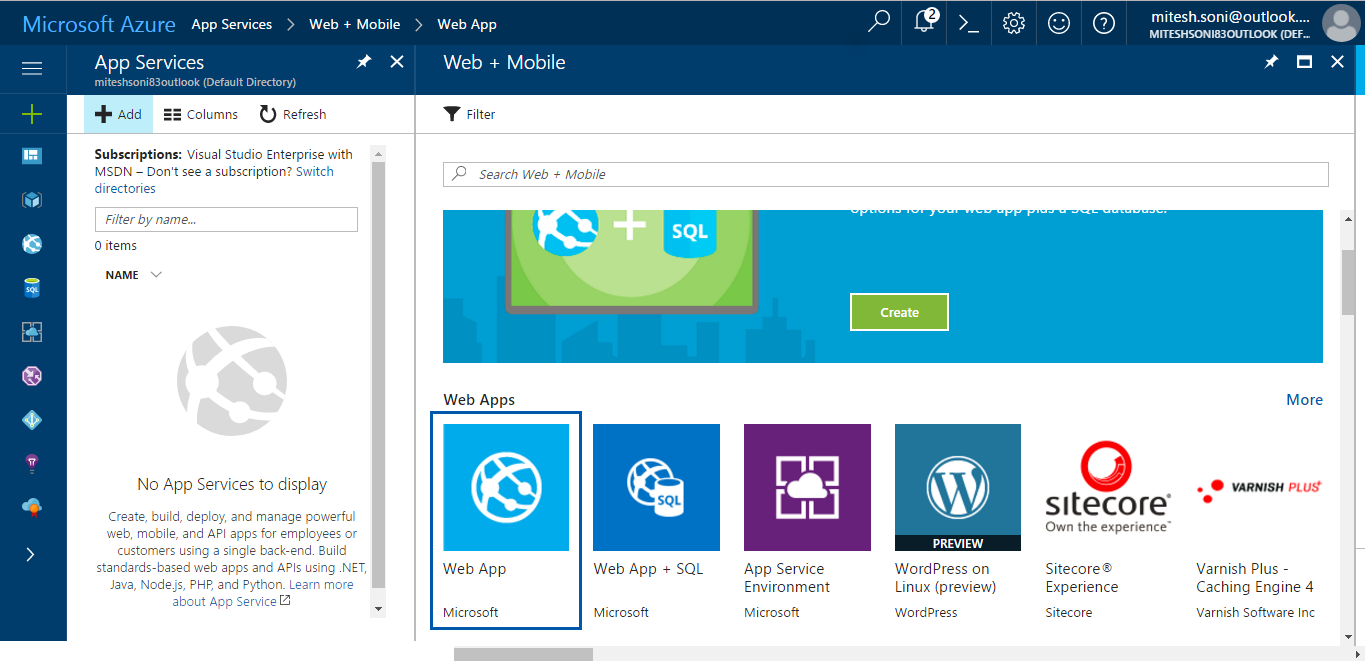The height and width of the screenshot is (661, 1365).
Task: Close the Web + Mobile blade
Action: pos(1337,62)
